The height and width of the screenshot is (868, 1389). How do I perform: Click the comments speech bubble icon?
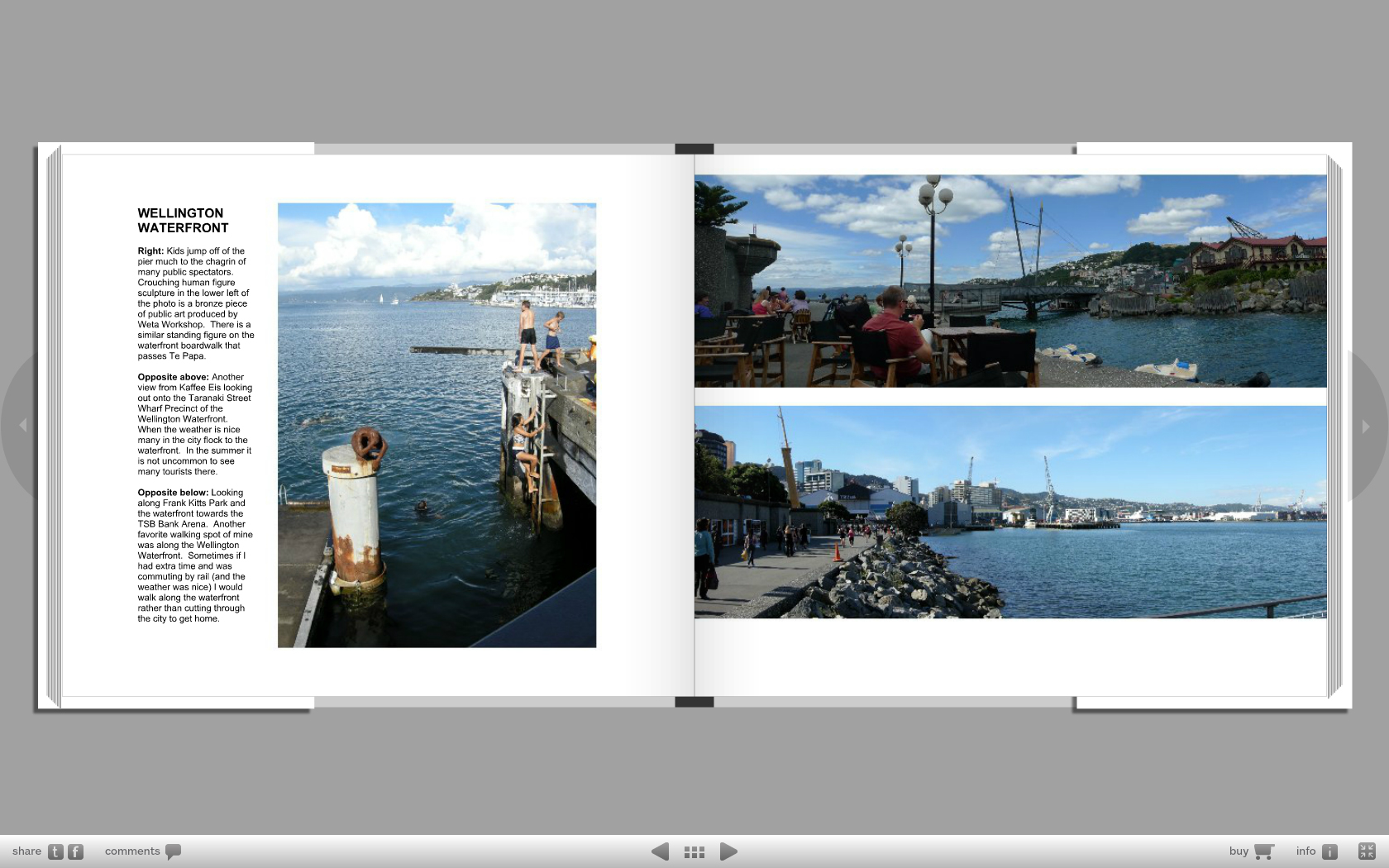tap(173, 851)
